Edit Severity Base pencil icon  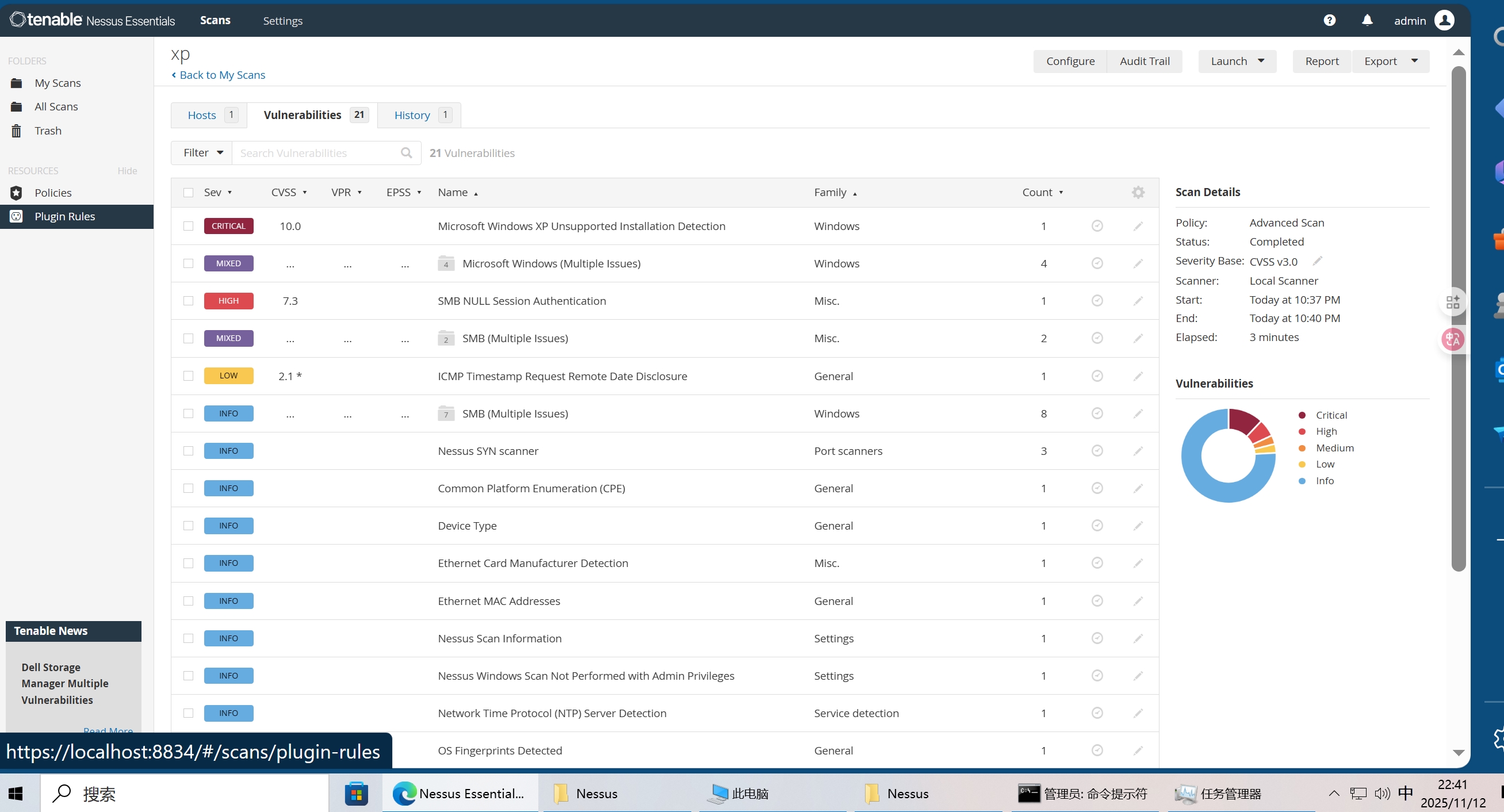(x=1317, y=261)
